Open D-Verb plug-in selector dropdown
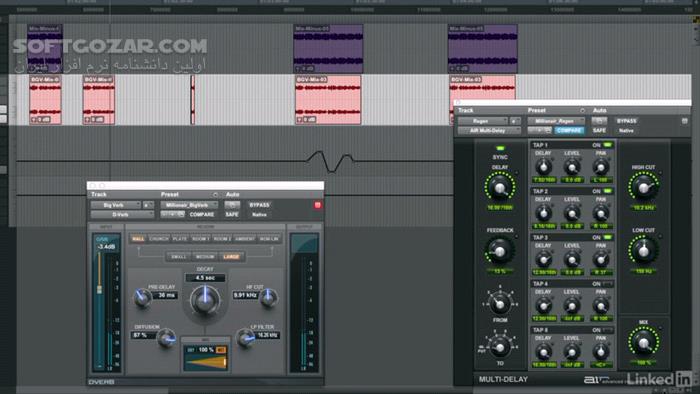This screenshot has height=394, width=700. [x=122, y=215]
